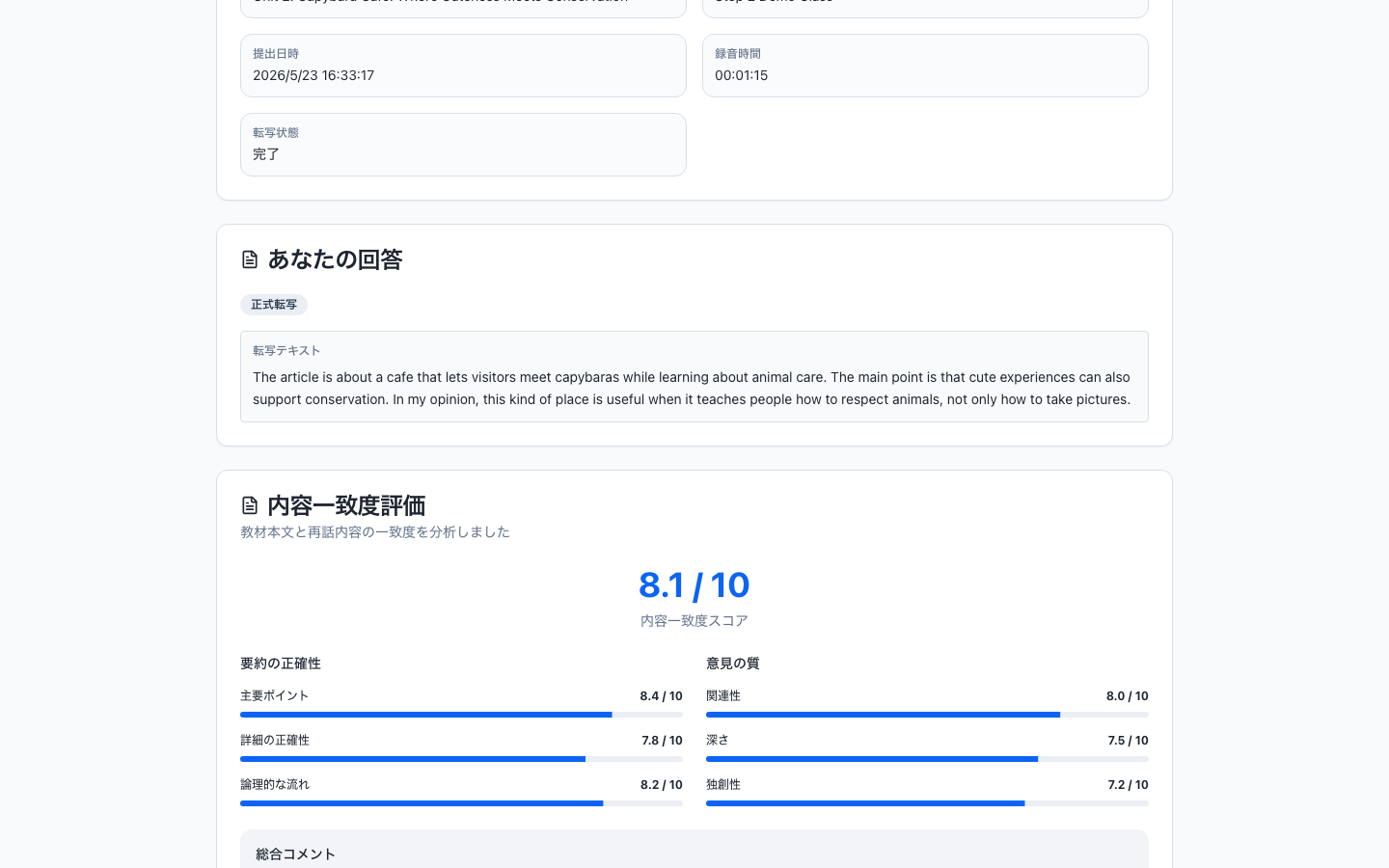
Task: Click the document icon beside あなたの回答
Action: (x=250, y=259)
